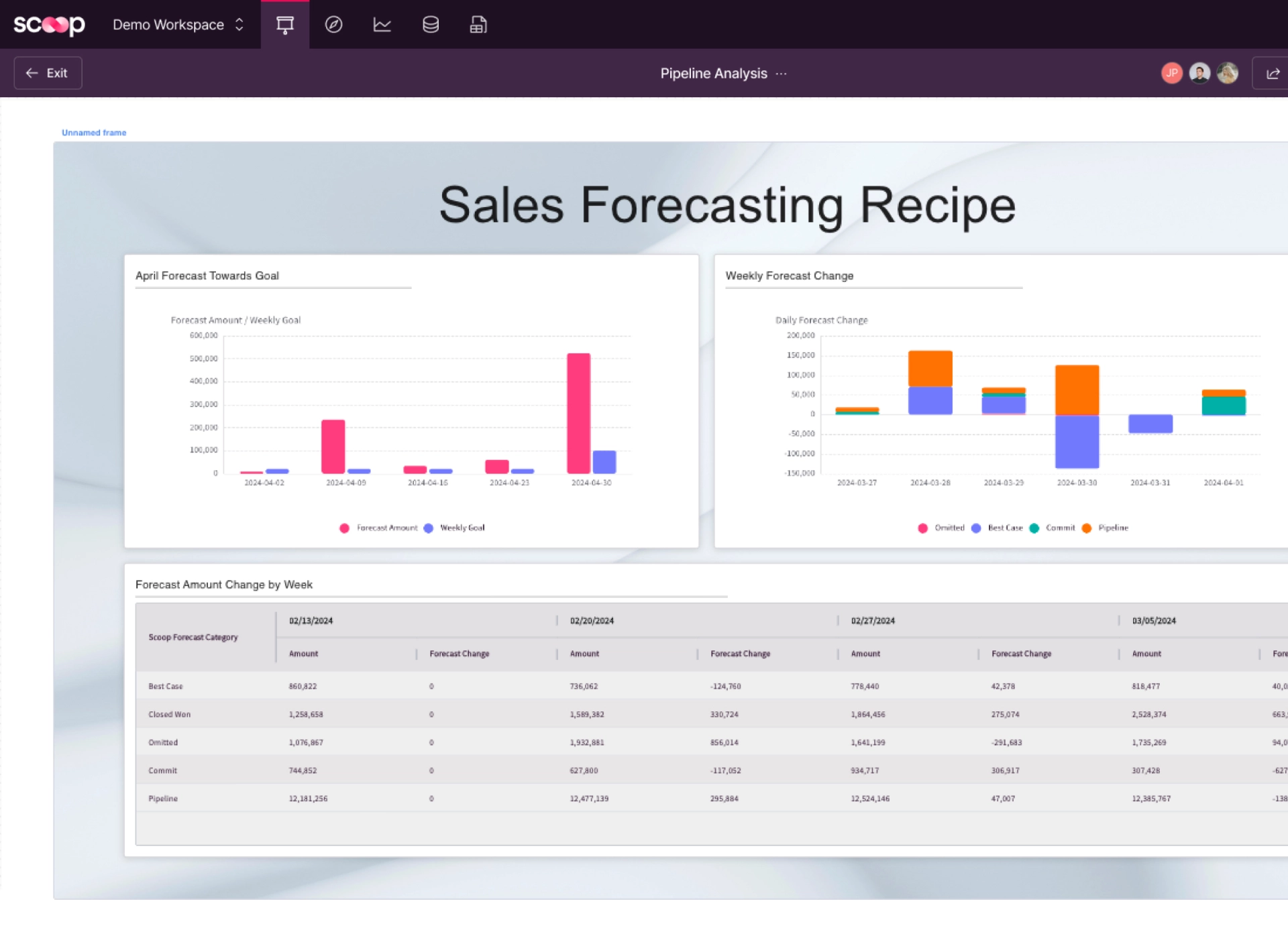
Task: Click the male collaborator avatar
Action: (x=1199, y=72)
